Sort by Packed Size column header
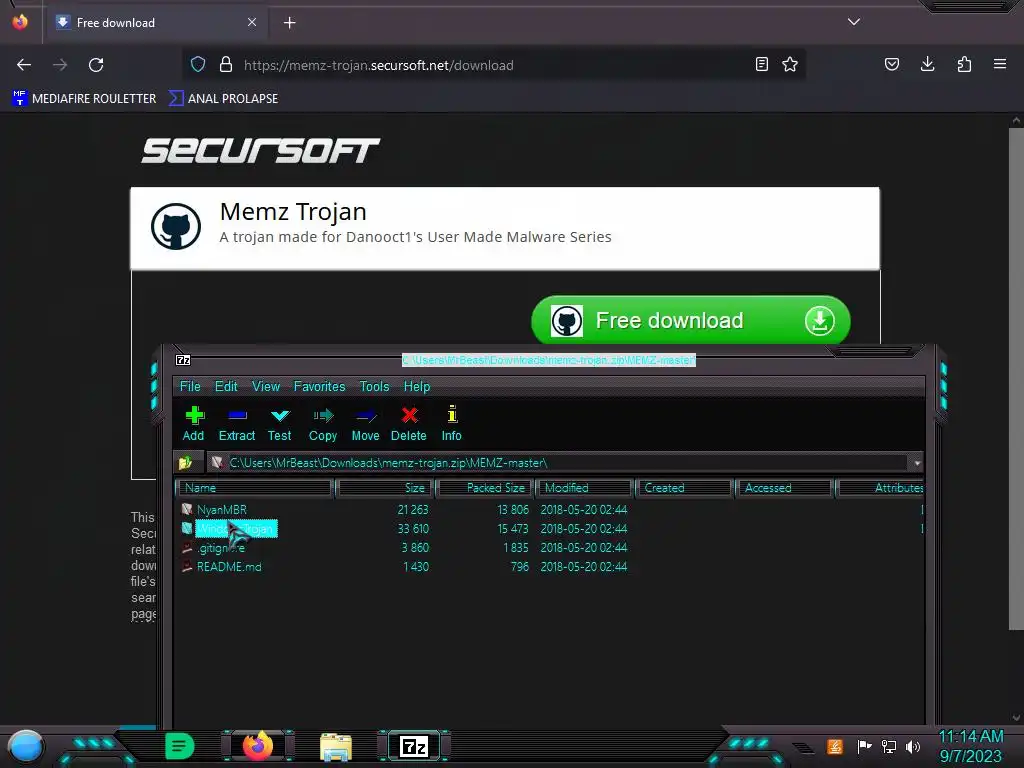This screenshot has width=1024, height=768. pyautogui.click(x=485, y=488)
